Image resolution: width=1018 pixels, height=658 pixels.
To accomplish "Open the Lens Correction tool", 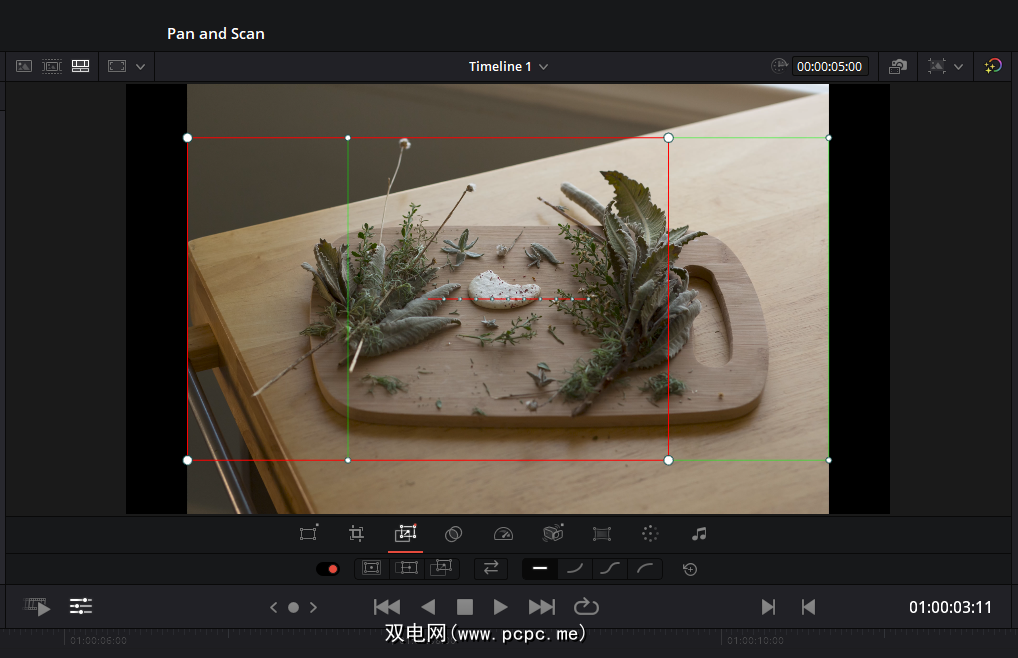I will (602, 534).
